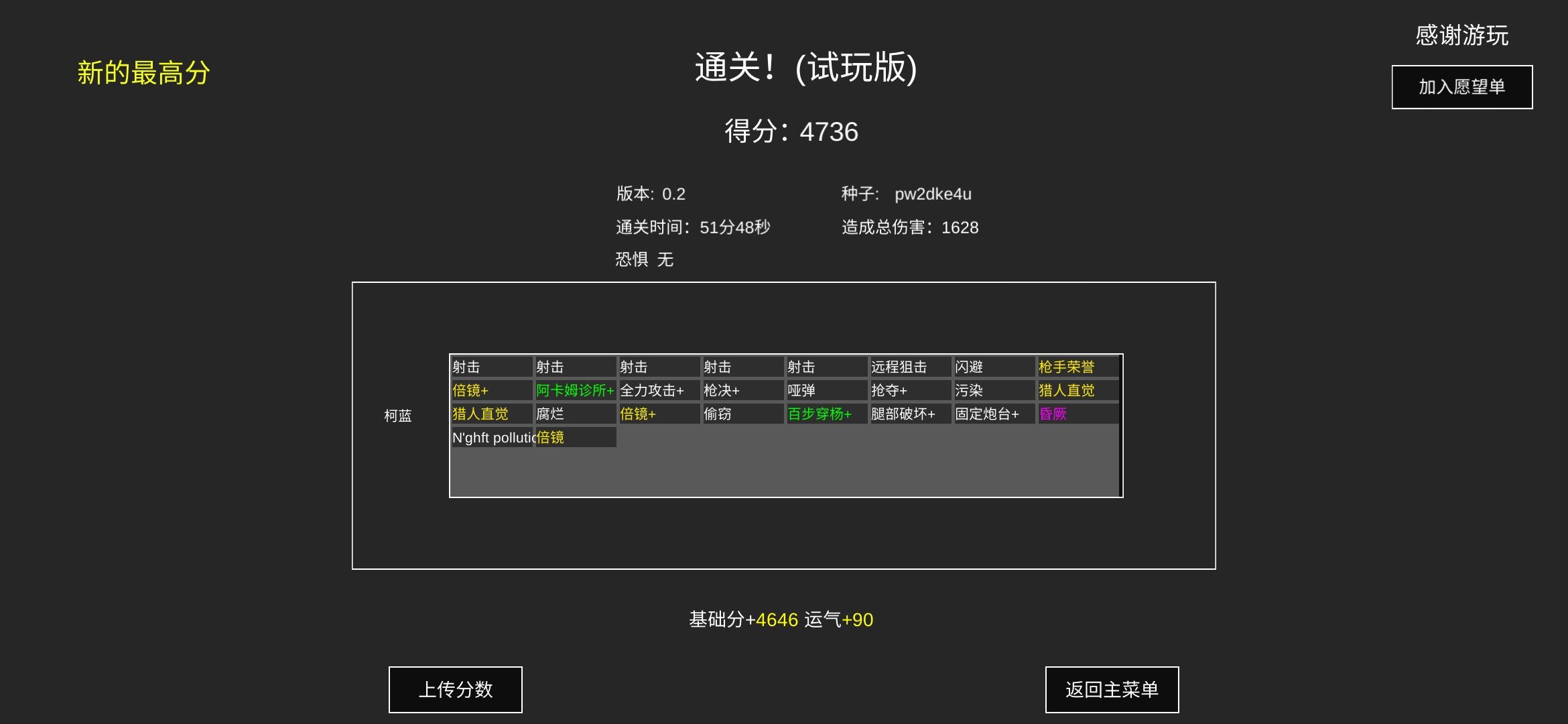Click the magenta 昏厥 card

(1076, 414)
